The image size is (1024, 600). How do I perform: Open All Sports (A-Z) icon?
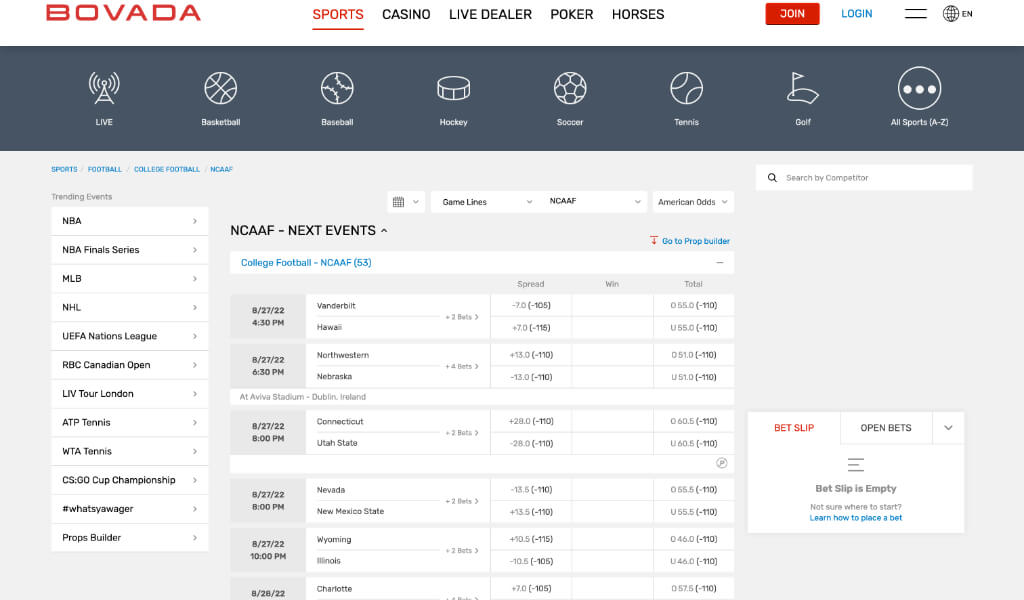[920, 88]
